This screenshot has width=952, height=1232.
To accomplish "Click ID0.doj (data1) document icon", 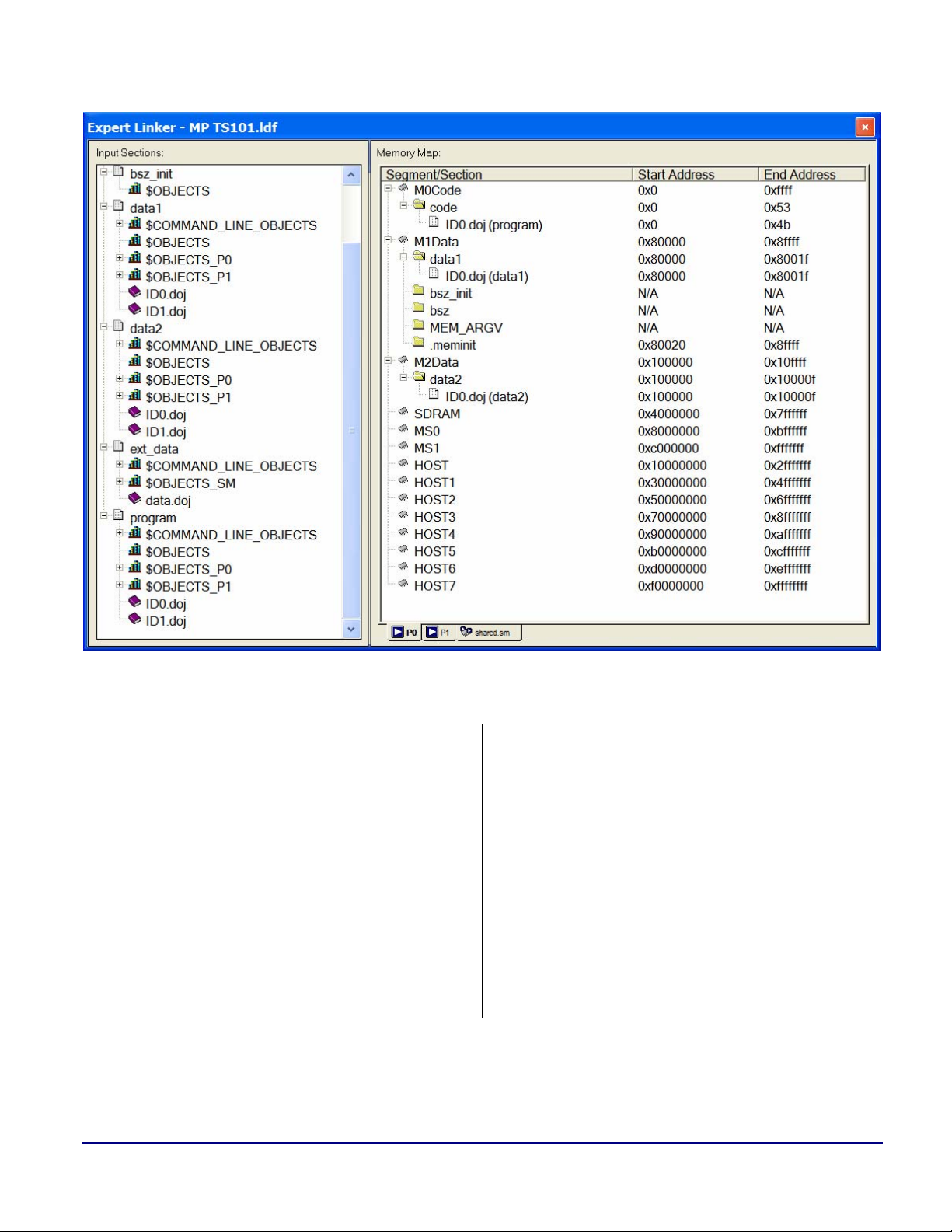I will click(x=434, y=275).
